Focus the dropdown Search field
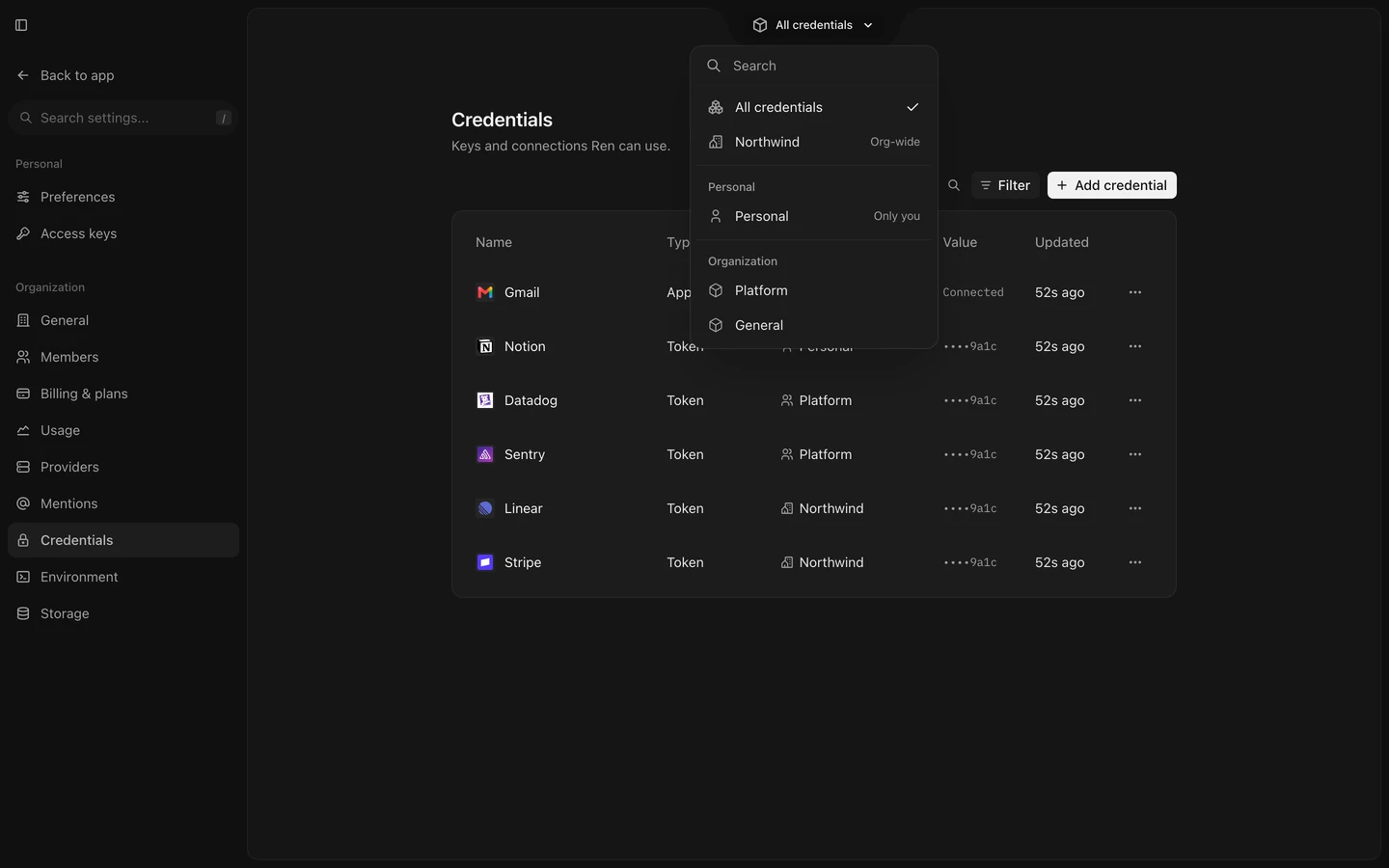The width and height of the screenshot is (1389, 868). pyautogui.click(x=814, y=66)
